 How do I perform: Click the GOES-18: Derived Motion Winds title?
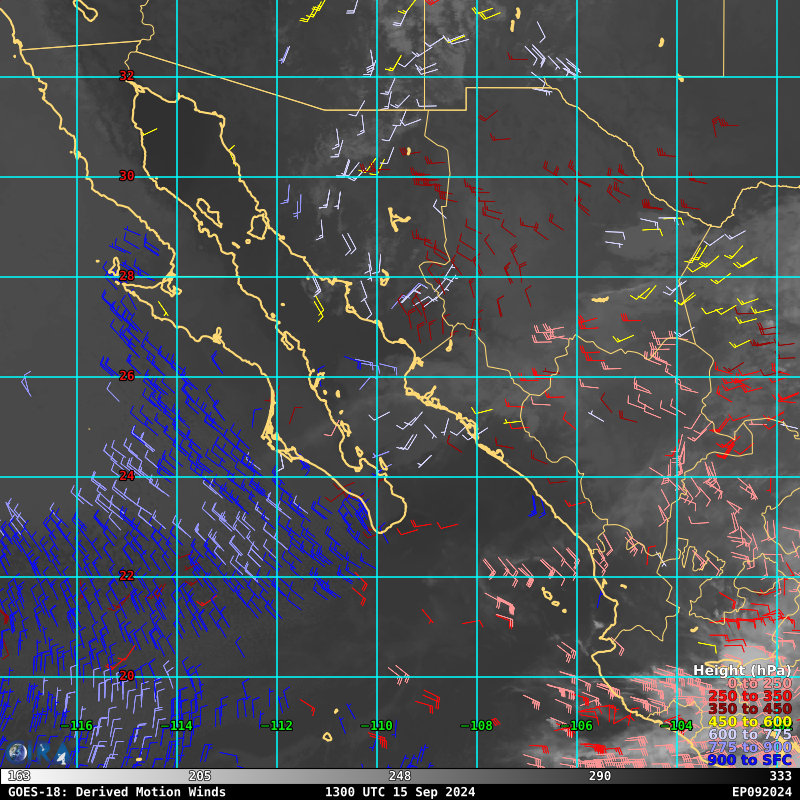tap(117, 792)
